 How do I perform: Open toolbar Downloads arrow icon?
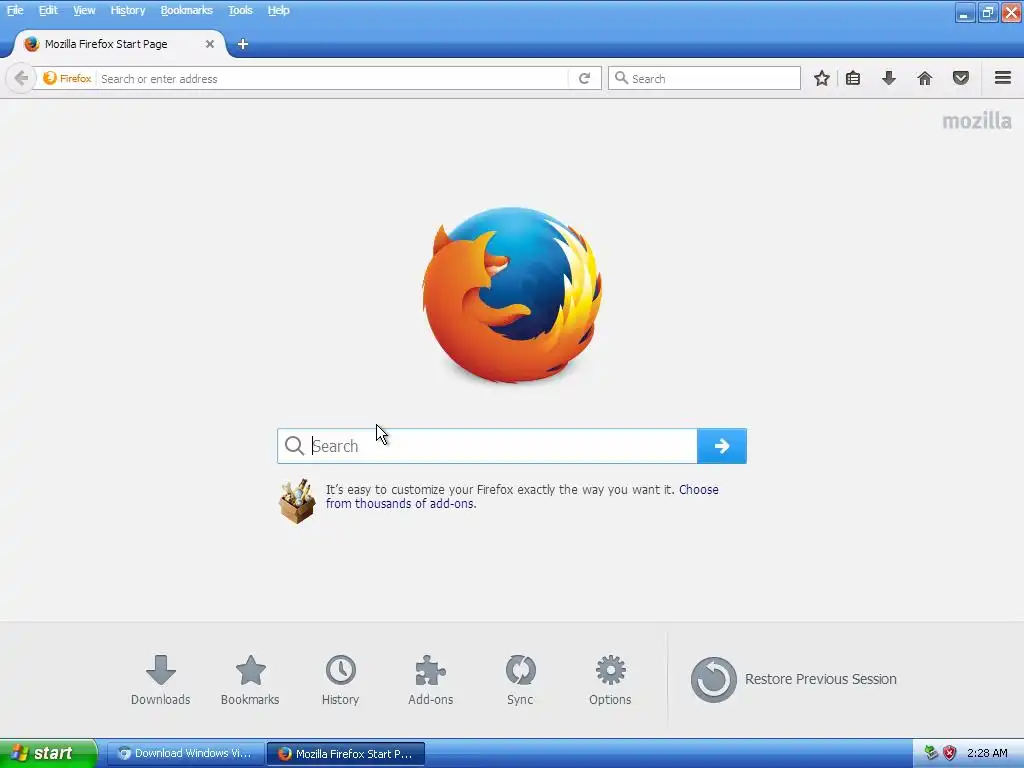click(x=889, y=78)
